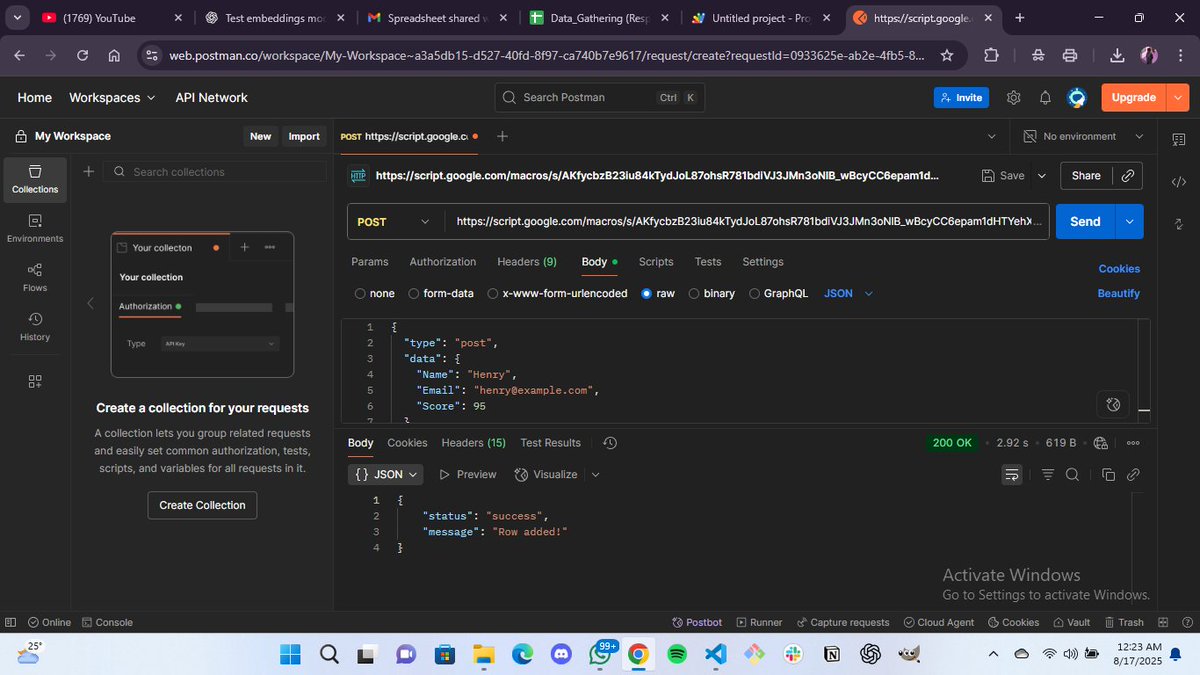Search within the response body

point(1072,474)
